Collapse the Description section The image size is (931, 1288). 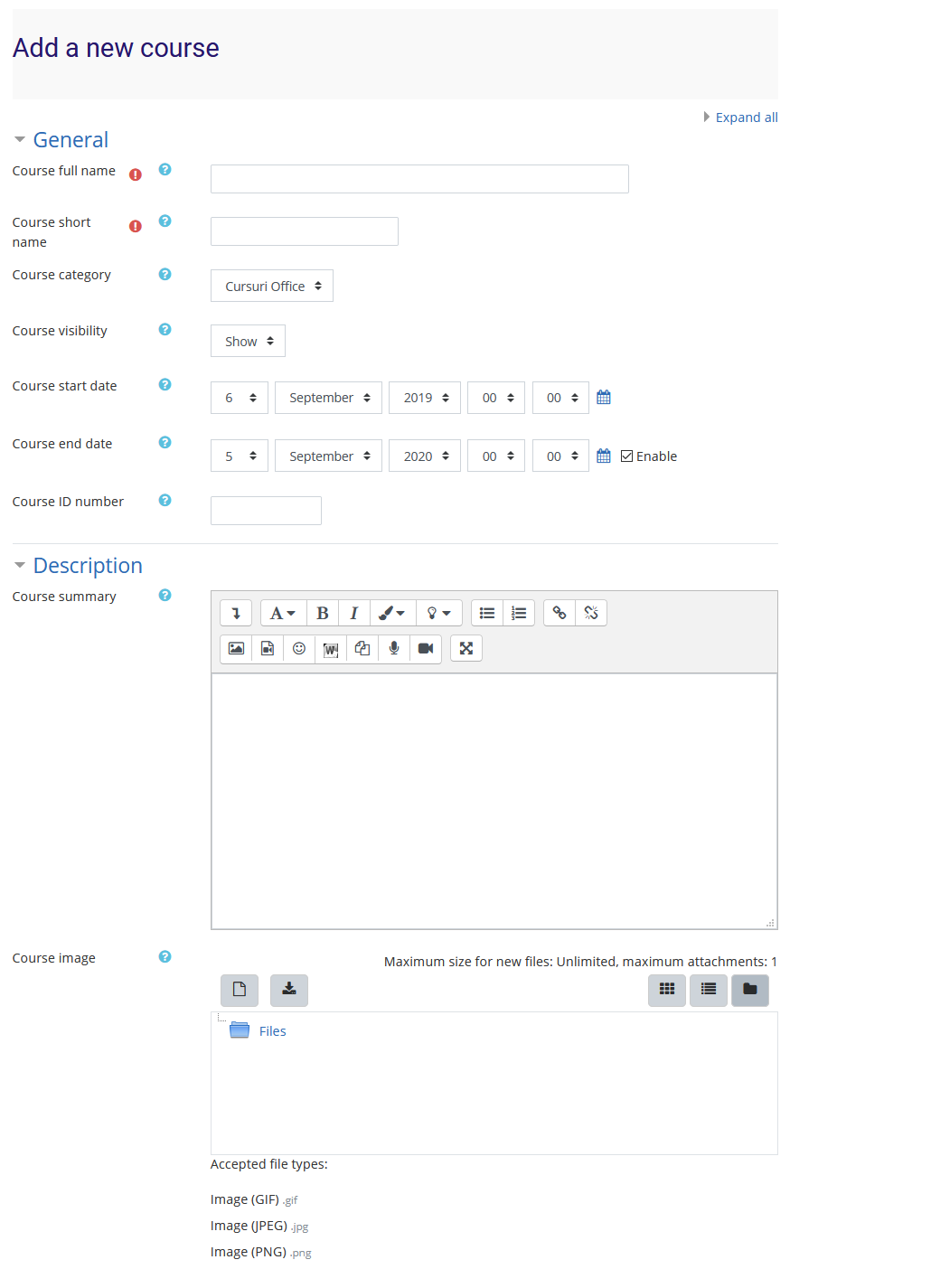pos(20,565)
